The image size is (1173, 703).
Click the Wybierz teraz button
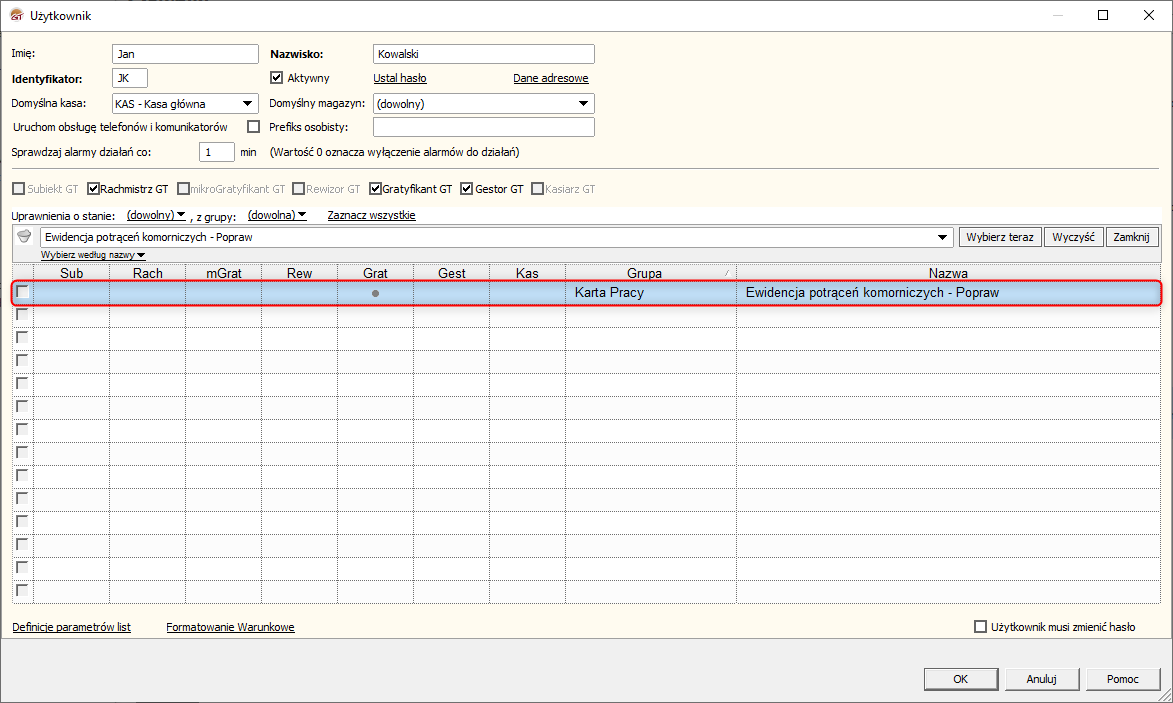1000,237
